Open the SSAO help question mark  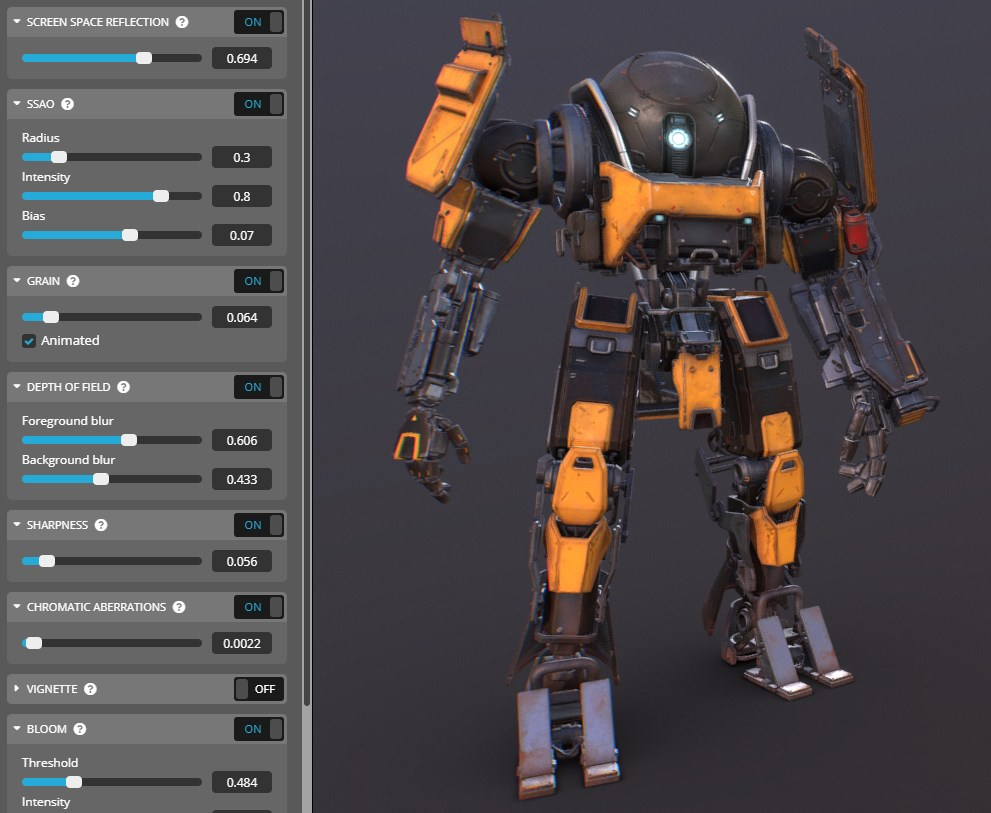(68, 104)
